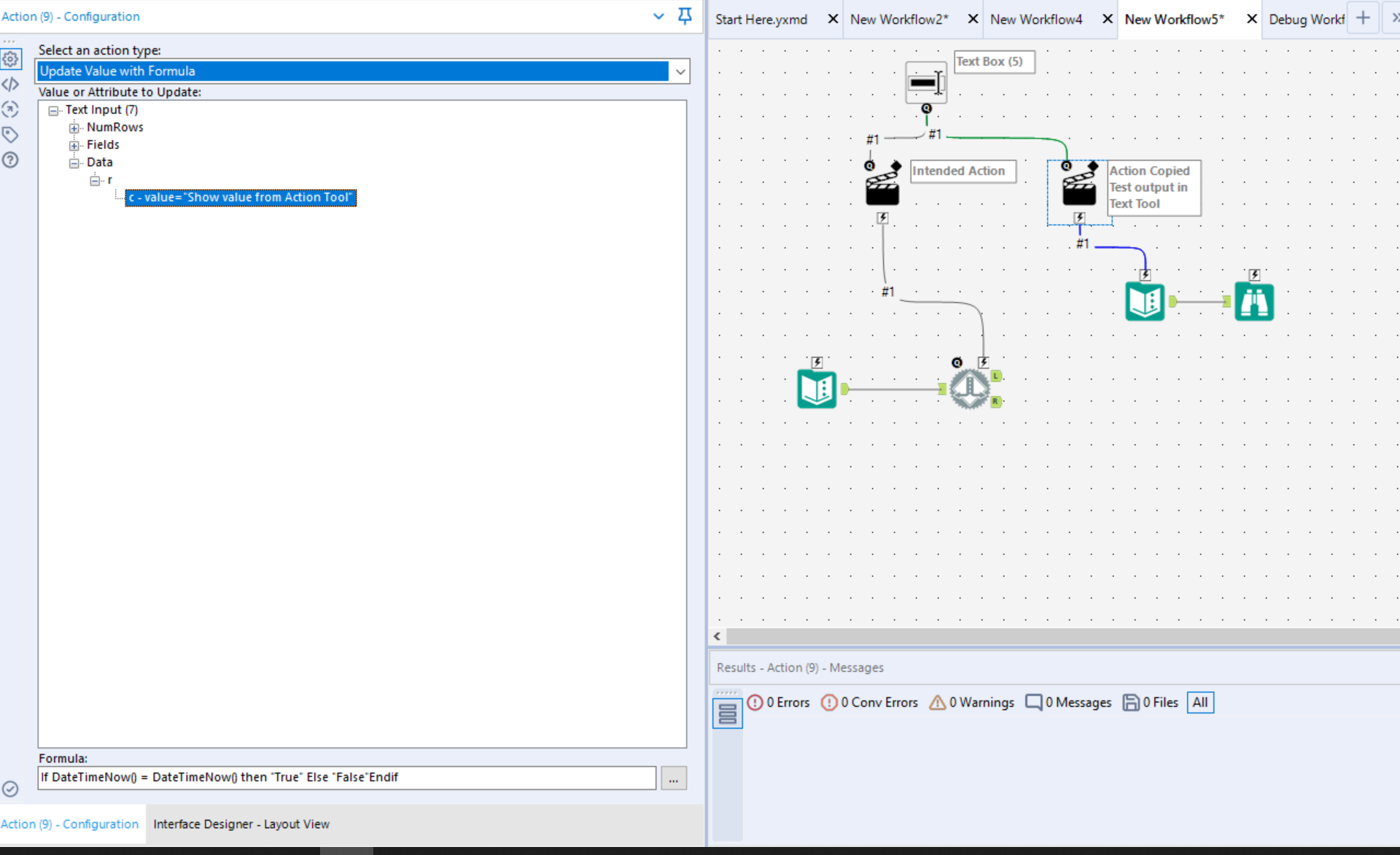Open the Annotation tag sidebar icon
The image size is (1400, 855).
click(x=10, y=135)
